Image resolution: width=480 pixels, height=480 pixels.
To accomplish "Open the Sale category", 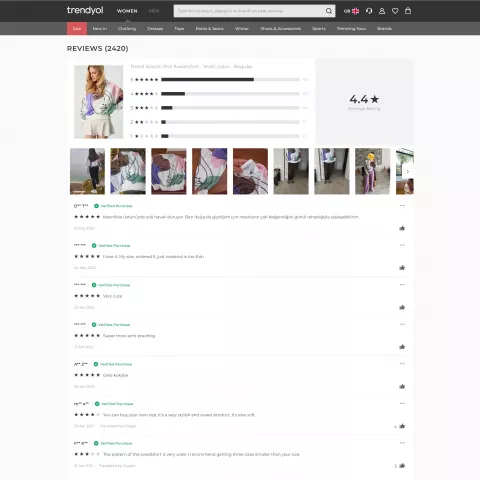I will tap(77, 29).
